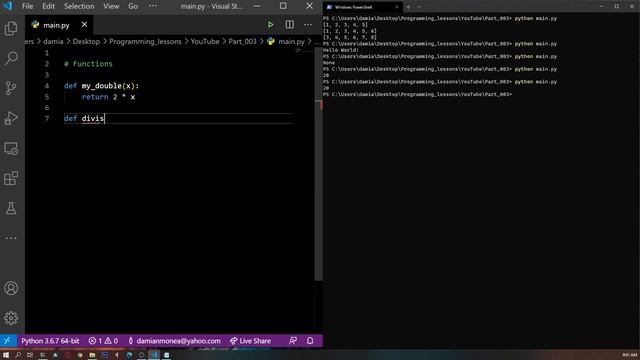Add a new terminal tab with plus
This screenshot has width=640, height=360.
coord(408,7)
